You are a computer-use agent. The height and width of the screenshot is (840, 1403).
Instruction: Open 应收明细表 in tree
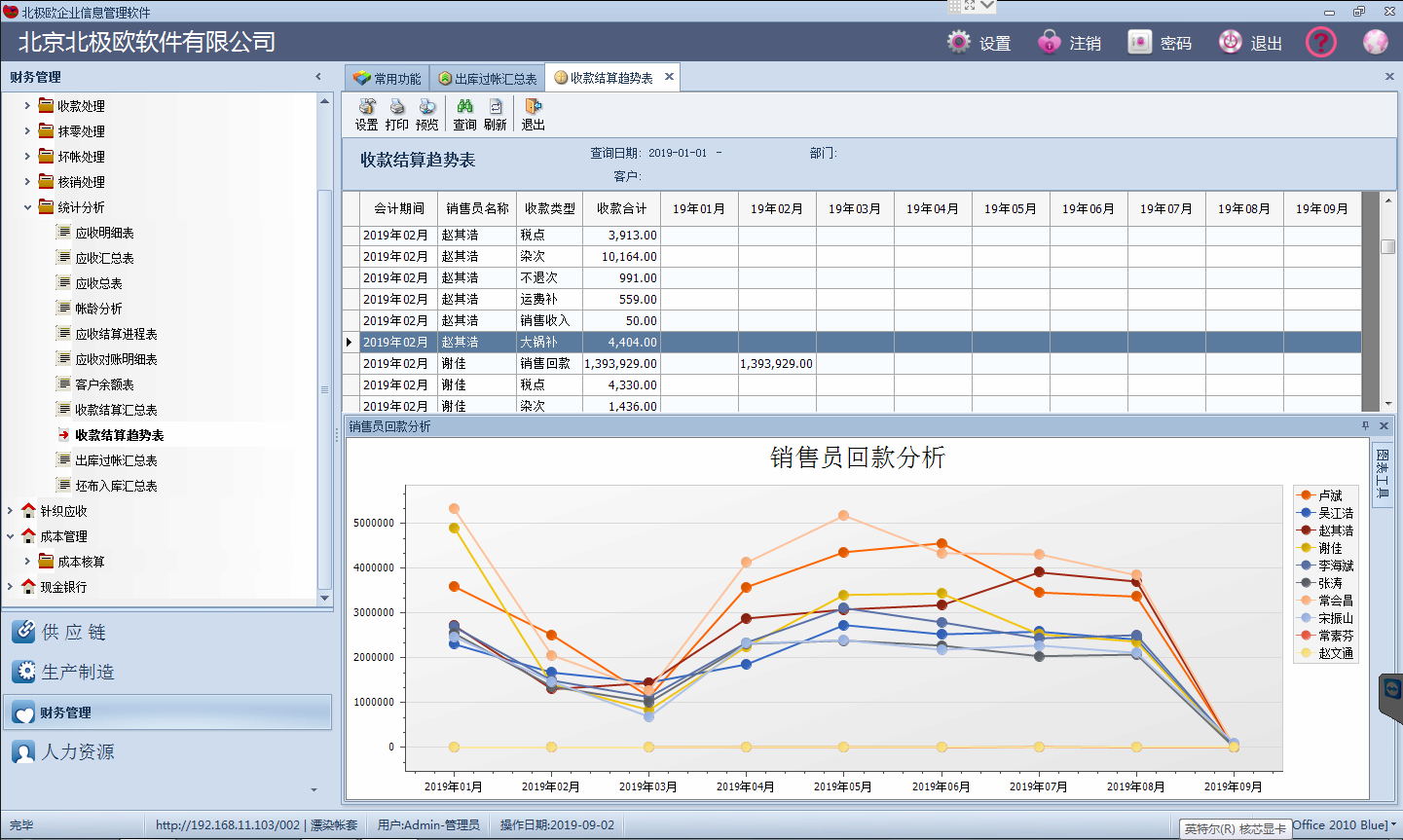[x=104, y=233]
